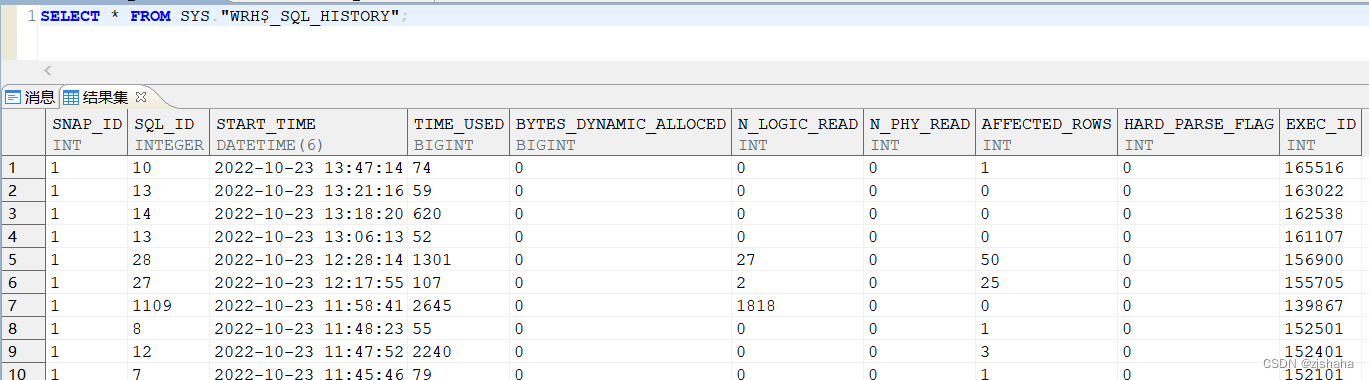Select row number 7 header
1369x380 pixels.
(23, 306)
